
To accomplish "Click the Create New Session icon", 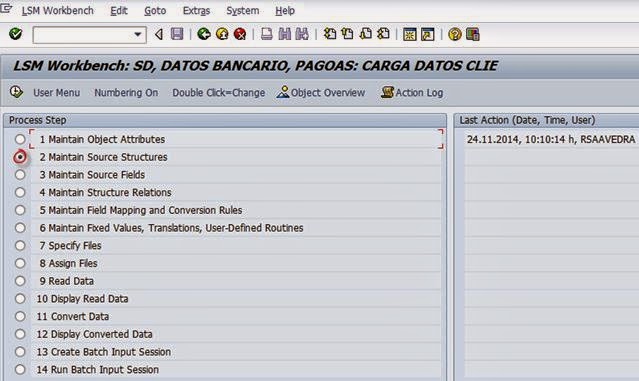I will [x=410, y=34].
